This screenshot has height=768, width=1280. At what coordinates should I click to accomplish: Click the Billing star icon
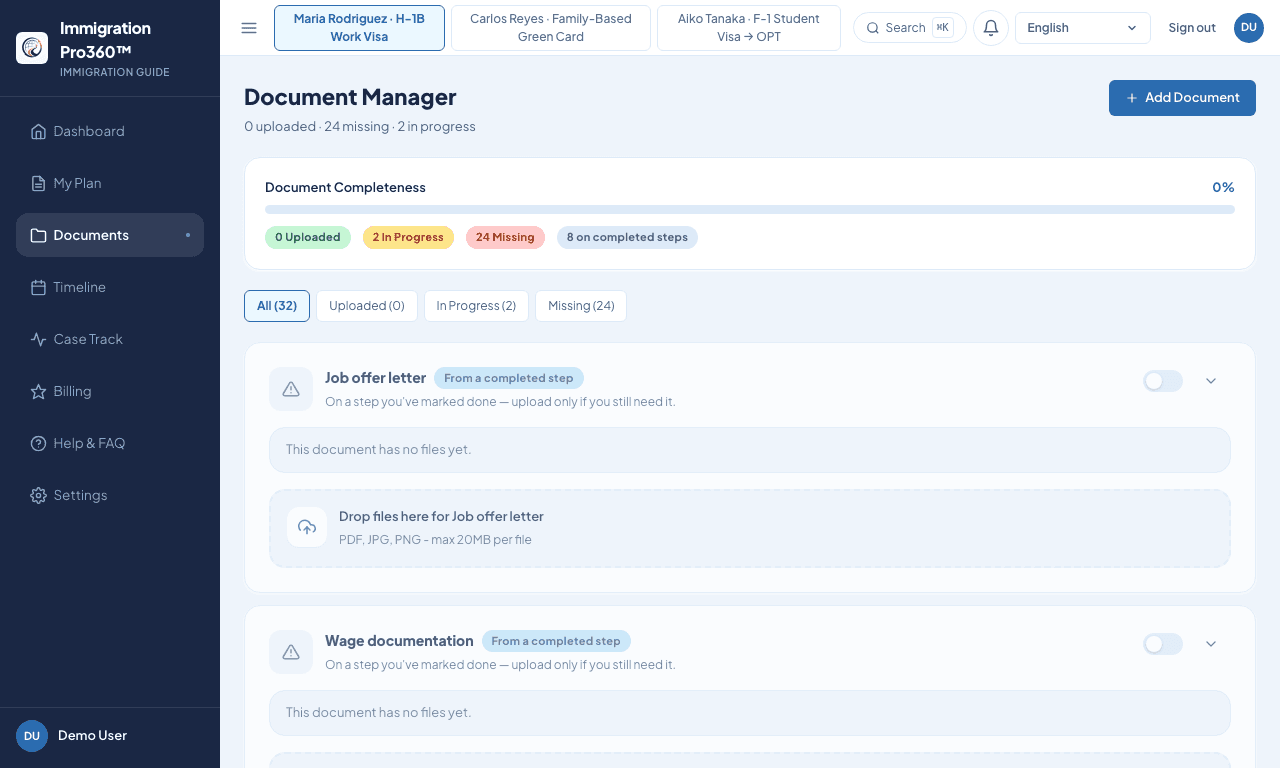coord(38,391)
